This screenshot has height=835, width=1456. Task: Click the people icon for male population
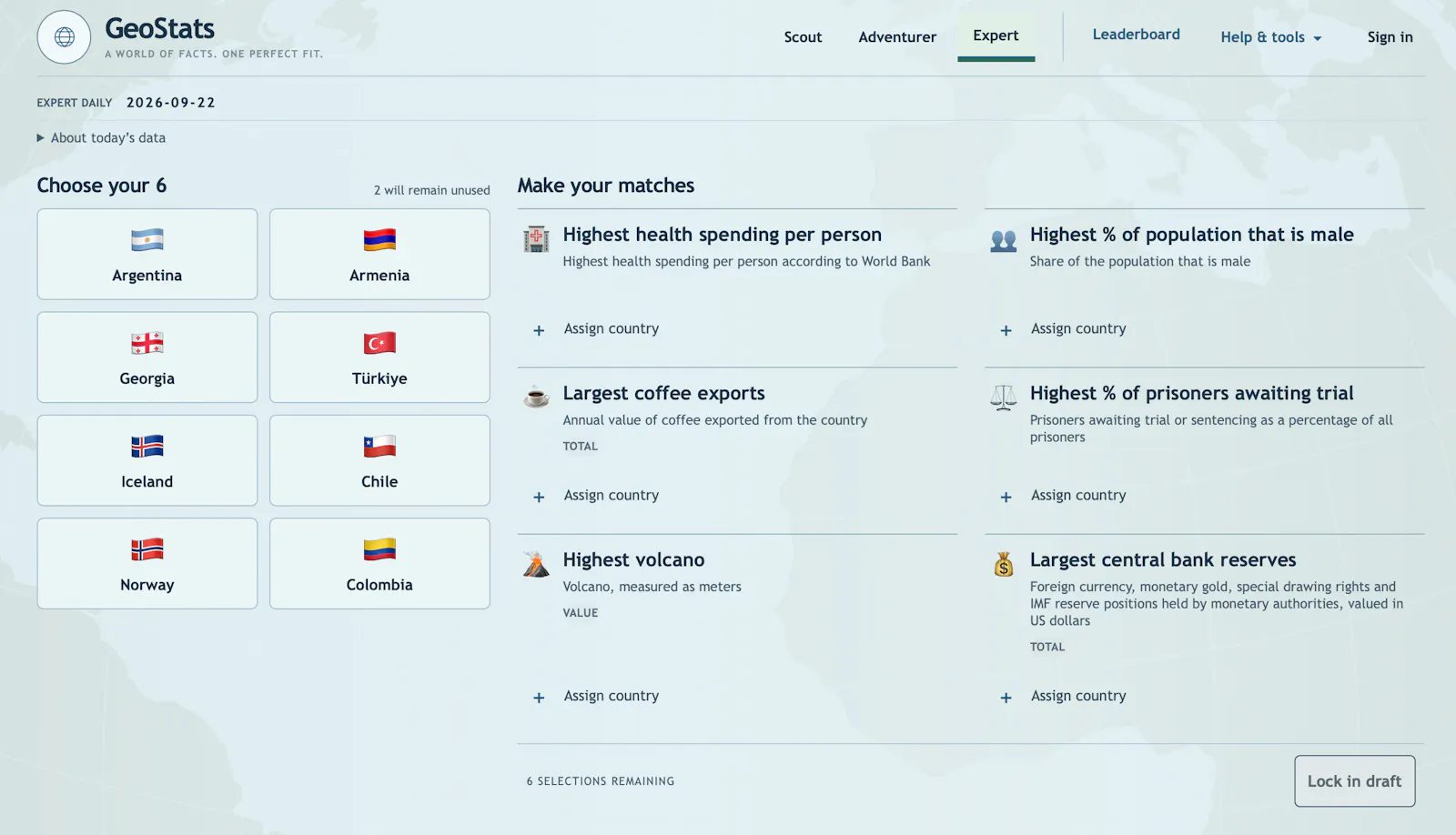click(x=1003, y=240)
